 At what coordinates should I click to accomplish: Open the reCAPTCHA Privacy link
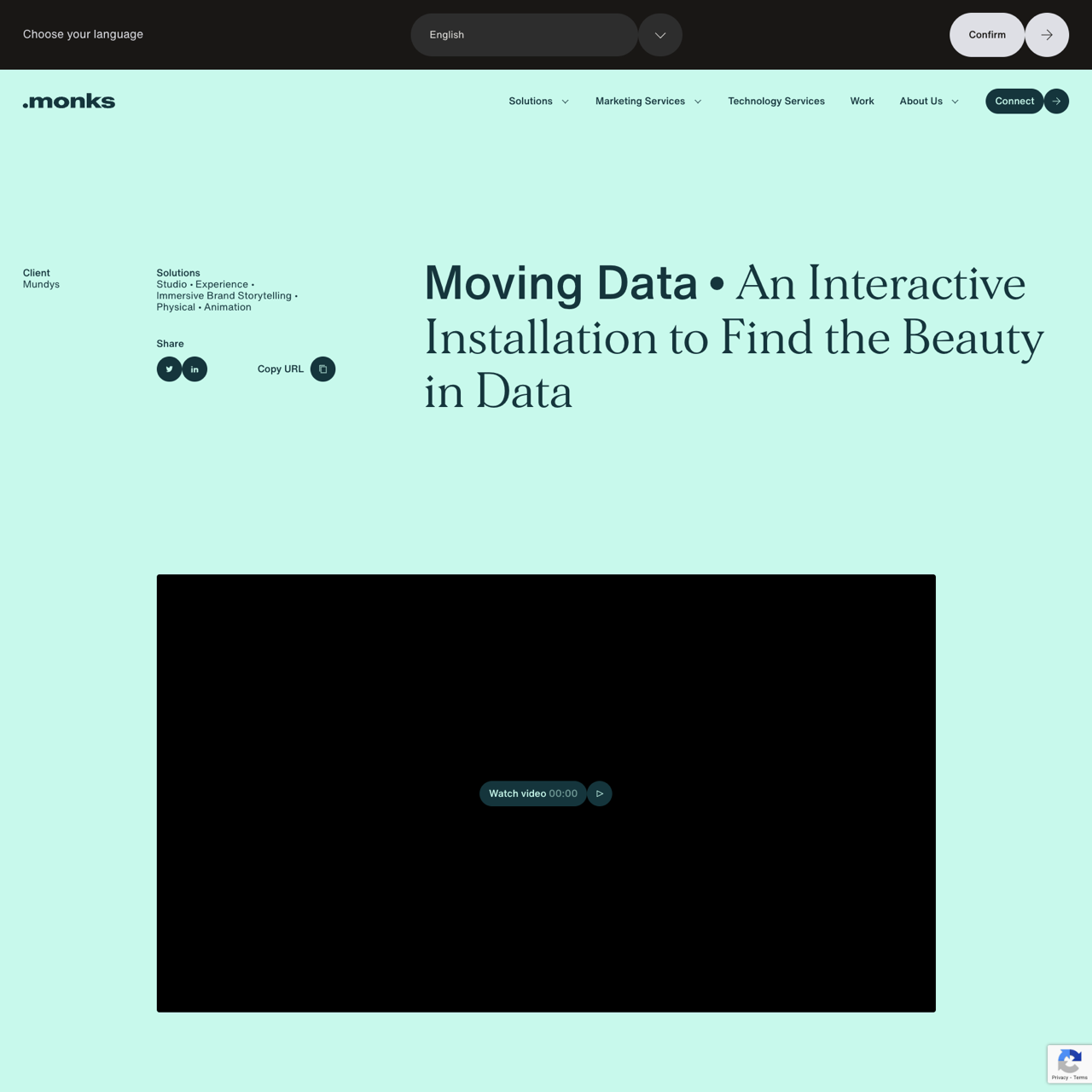pos(1058,1078)
